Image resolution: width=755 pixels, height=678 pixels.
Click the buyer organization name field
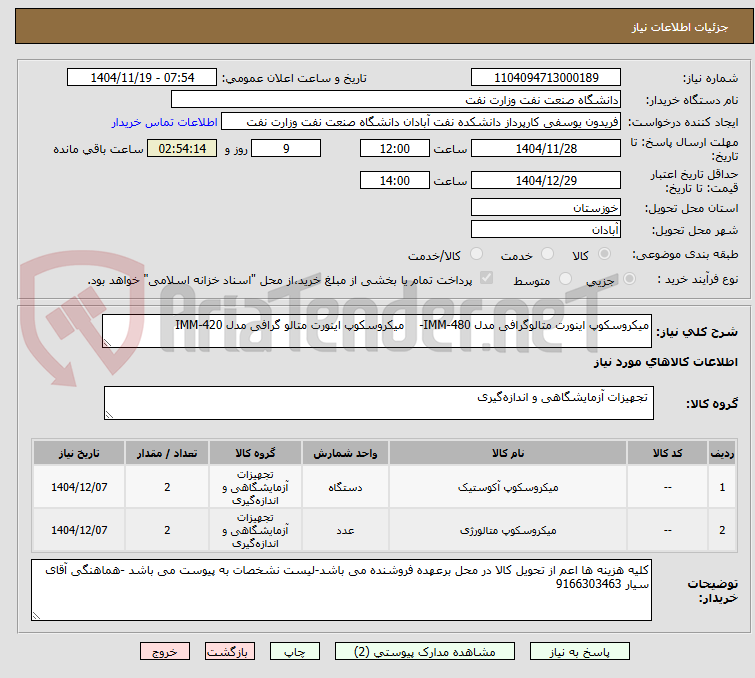tap(396, 100)
